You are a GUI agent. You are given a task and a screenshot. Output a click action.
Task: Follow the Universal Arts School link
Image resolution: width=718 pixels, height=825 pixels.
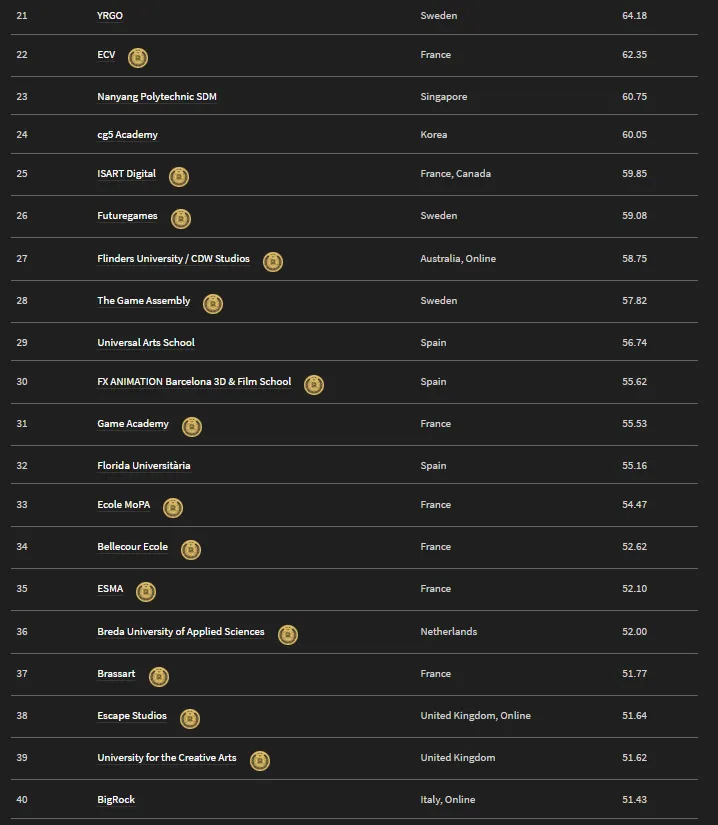(x=146, y=343)
